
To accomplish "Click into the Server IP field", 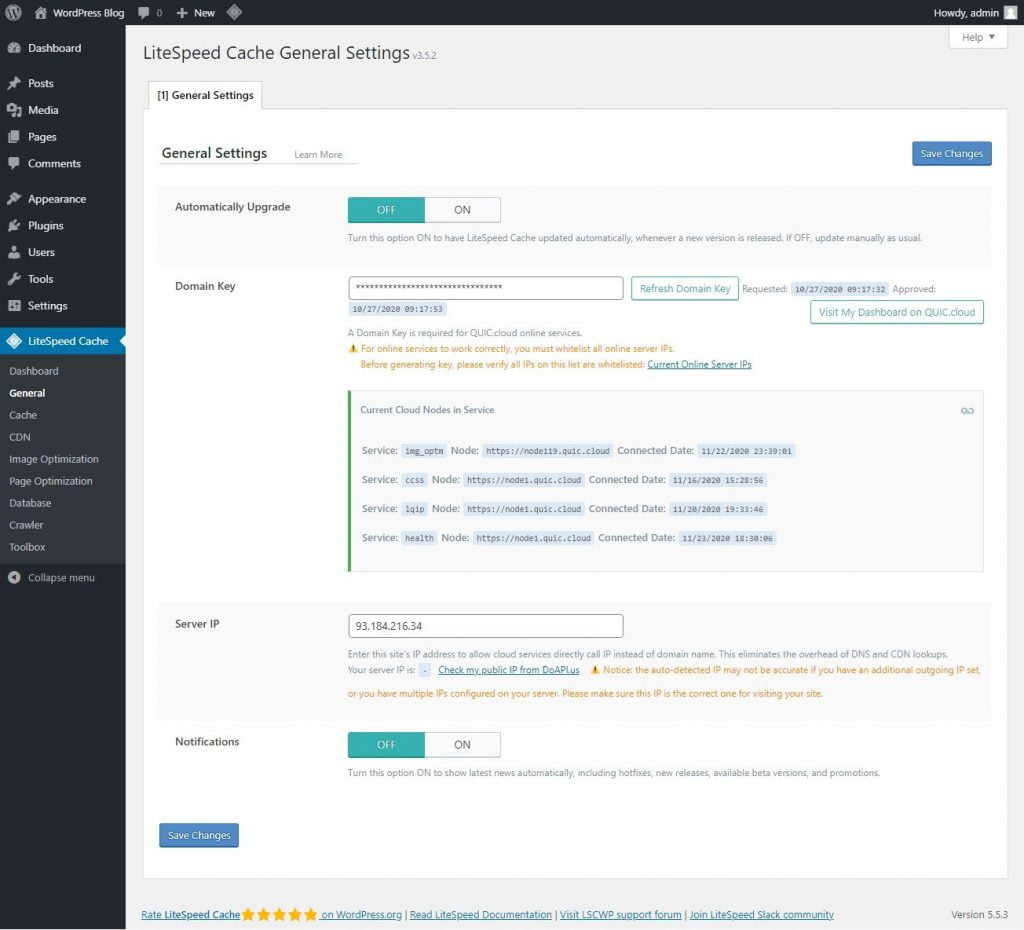I will pos(486,626).
